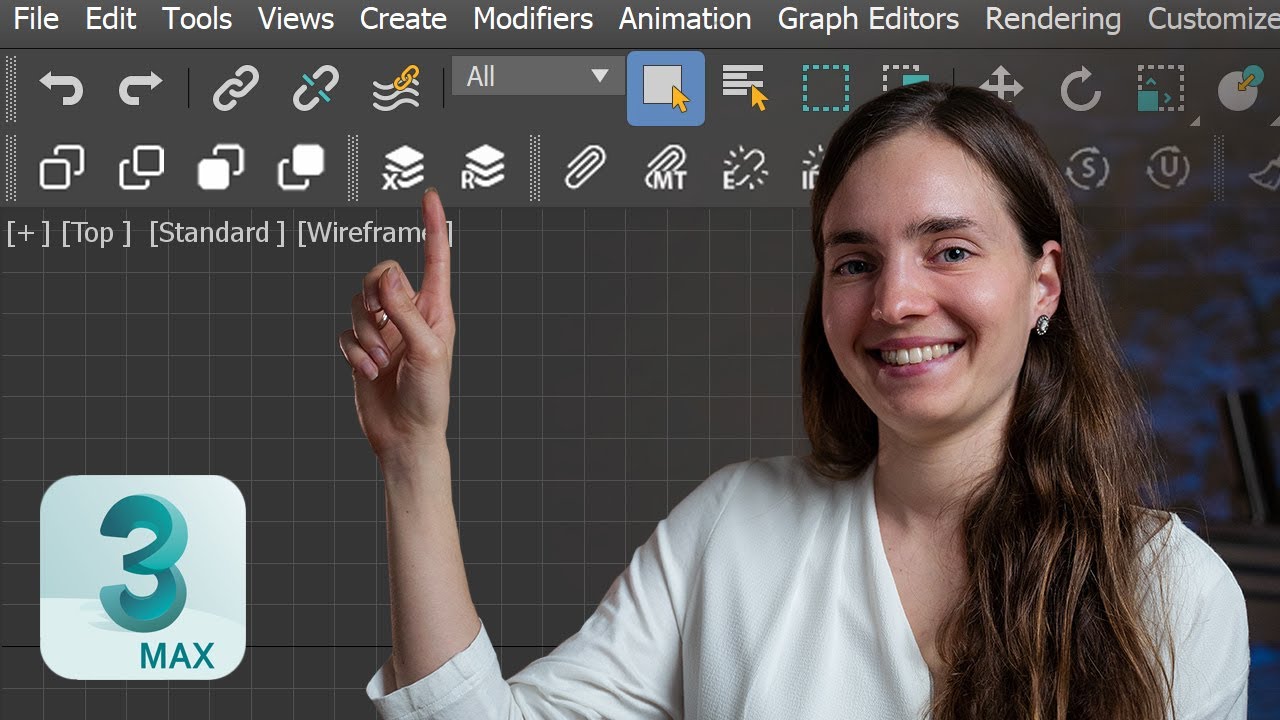
Task: Open the Graph Editors menu
Action: pos(868,19)
